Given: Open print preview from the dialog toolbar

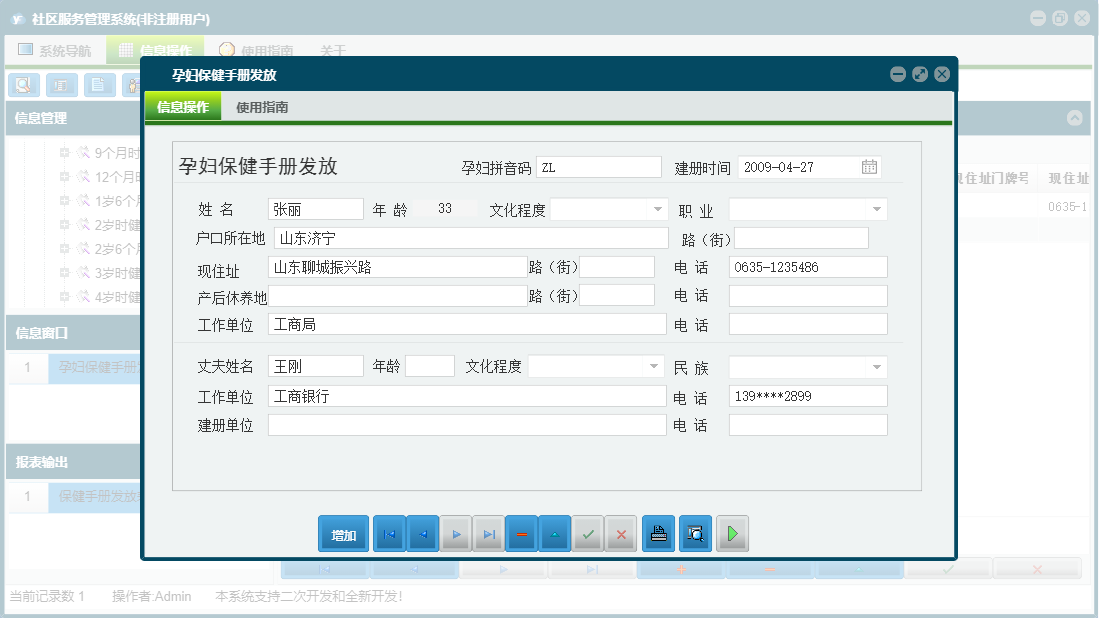Looking at the screenshot, I should [x=694, y=533].
